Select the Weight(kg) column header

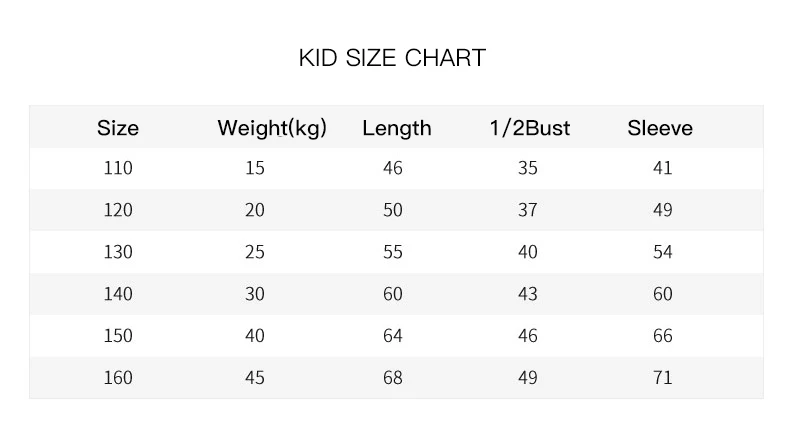click(x=272, y=128)
